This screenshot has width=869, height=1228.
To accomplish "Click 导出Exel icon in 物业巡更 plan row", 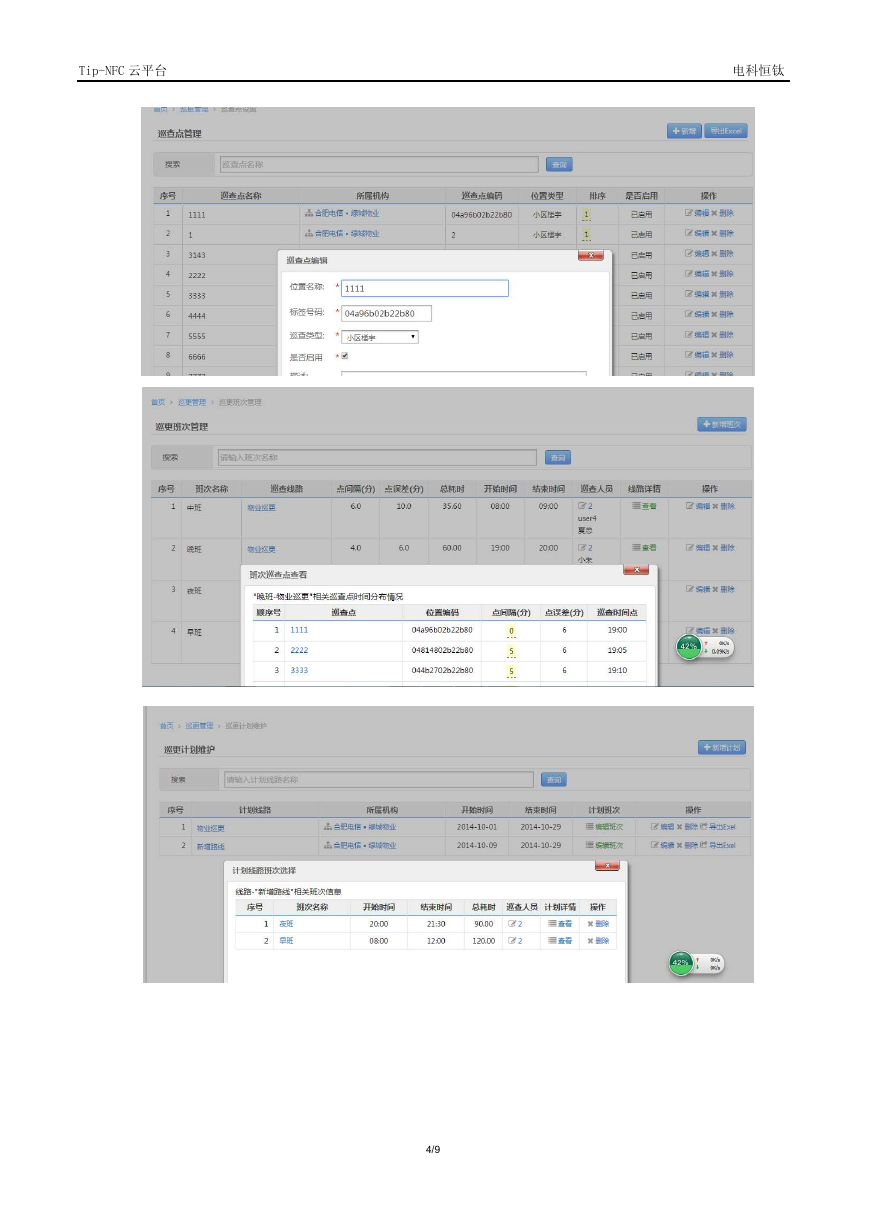I will (x=703, y=826).
